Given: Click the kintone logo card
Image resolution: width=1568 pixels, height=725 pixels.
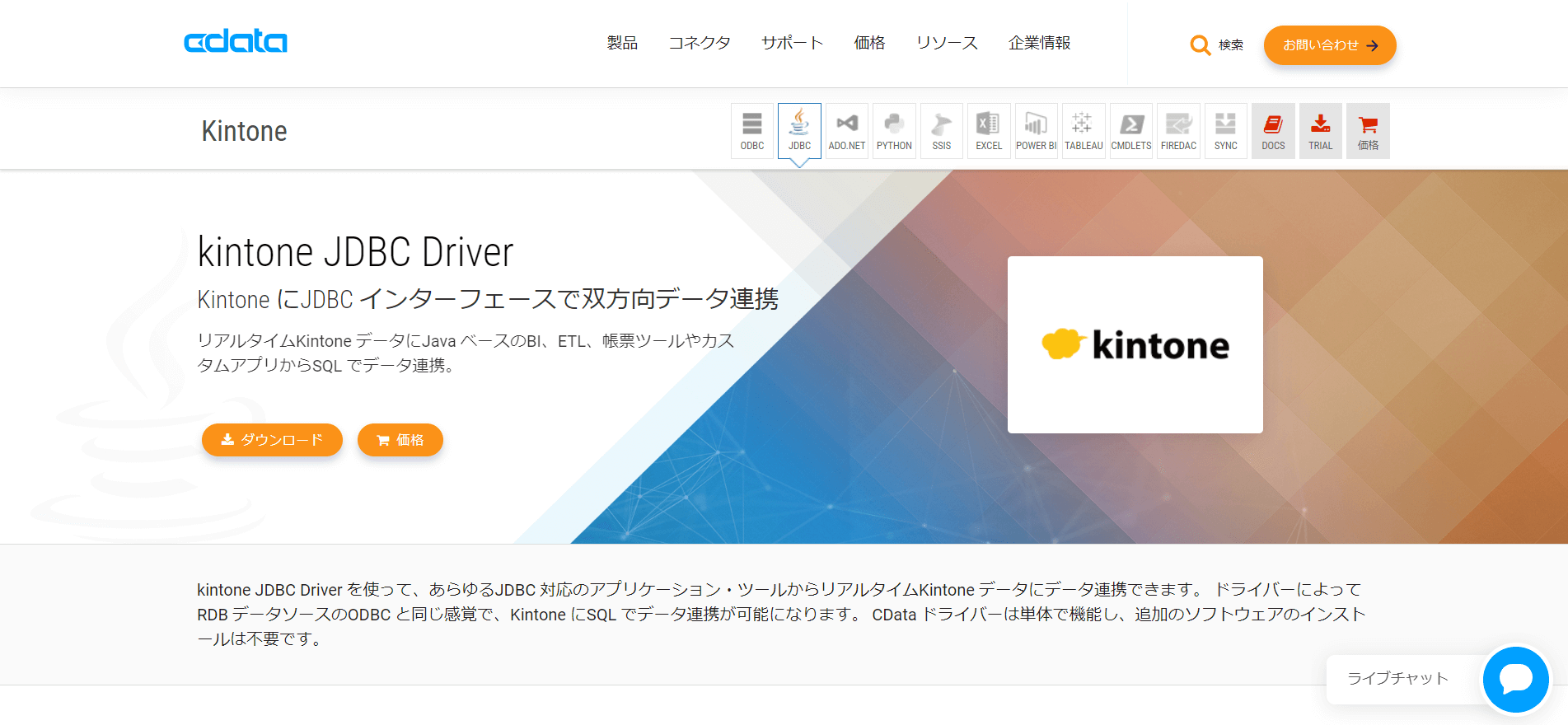Looking at the screenshot, I should (1135, 344).
